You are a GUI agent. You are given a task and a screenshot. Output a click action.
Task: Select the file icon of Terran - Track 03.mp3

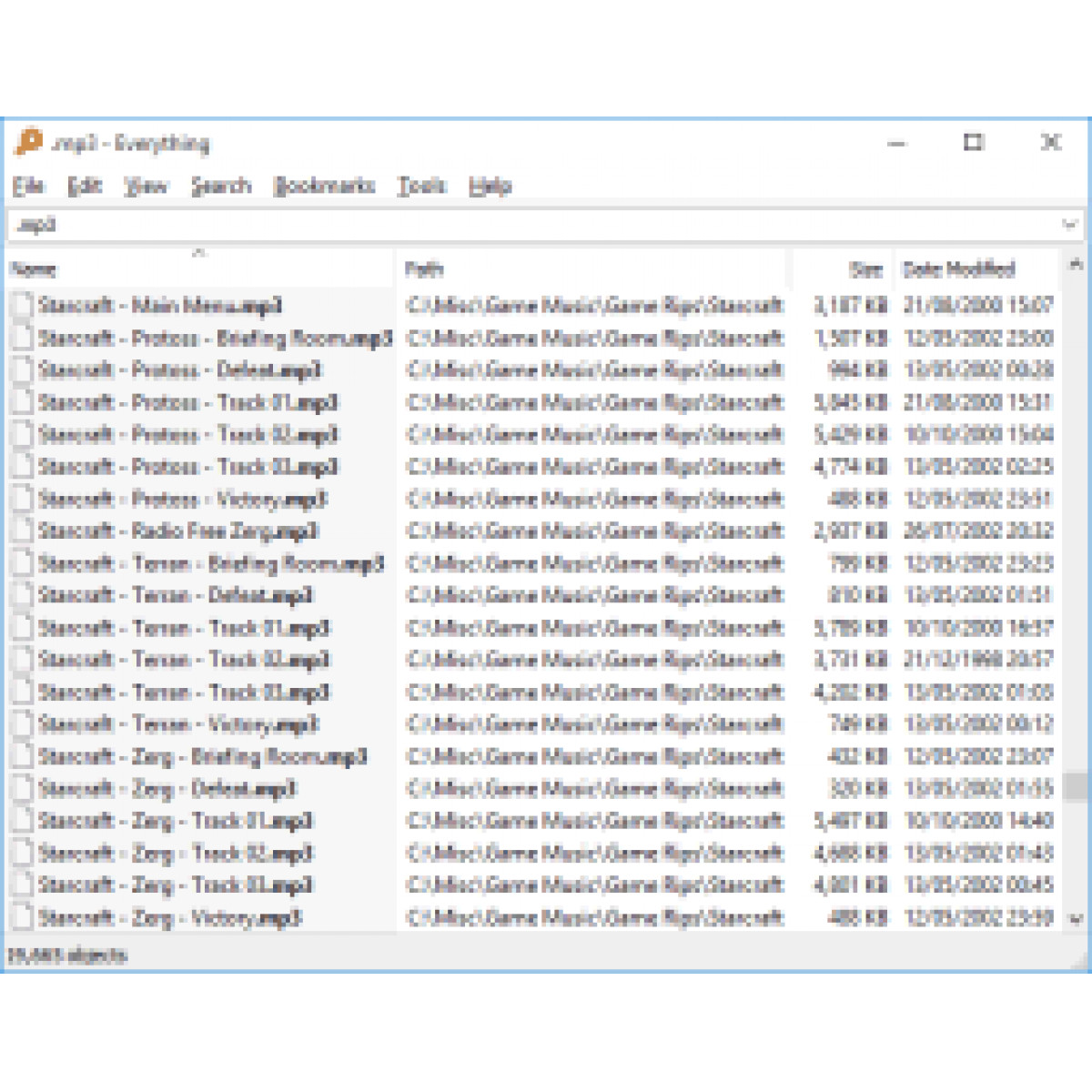(23, 692)
